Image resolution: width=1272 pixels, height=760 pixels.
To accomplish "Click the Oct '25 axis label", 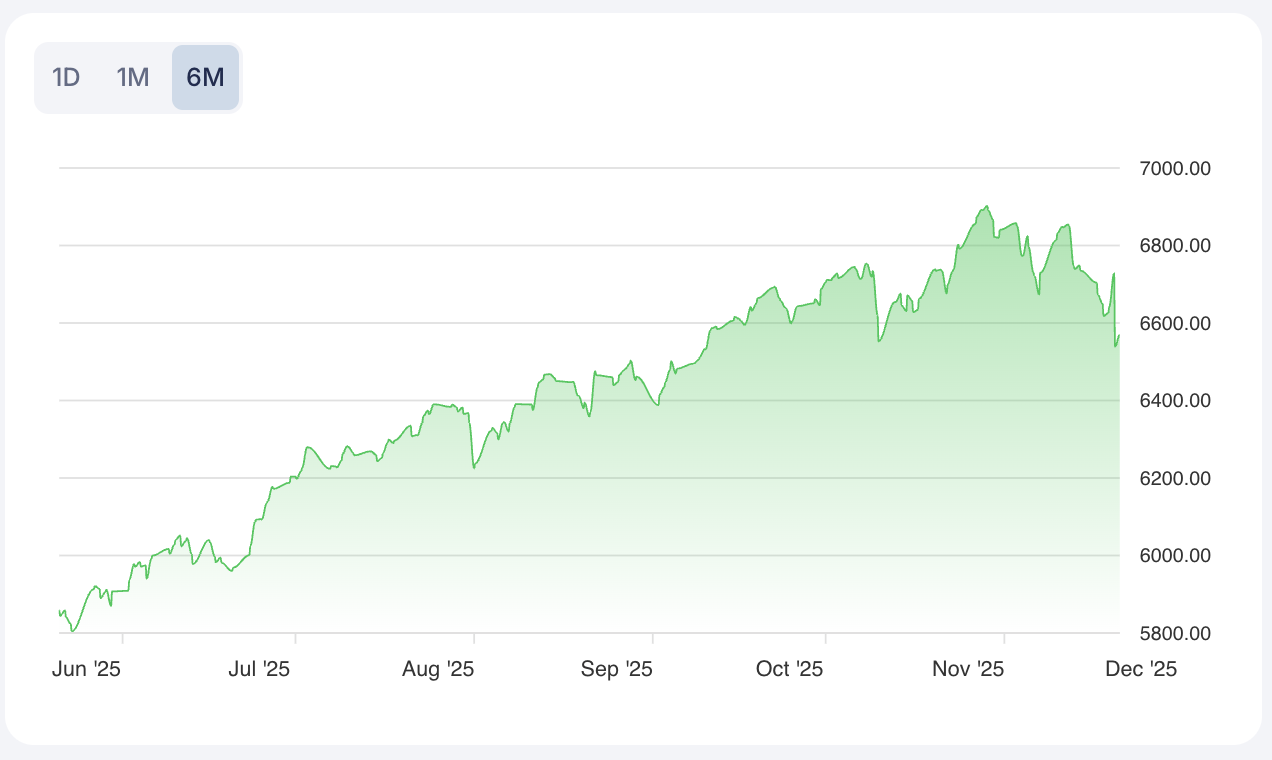I will click(790, 670).
